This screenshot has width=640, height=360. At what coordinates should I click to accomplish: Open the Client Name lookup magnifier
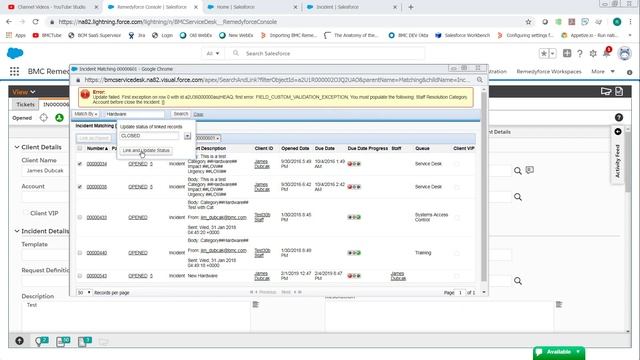tap(518, 171)
